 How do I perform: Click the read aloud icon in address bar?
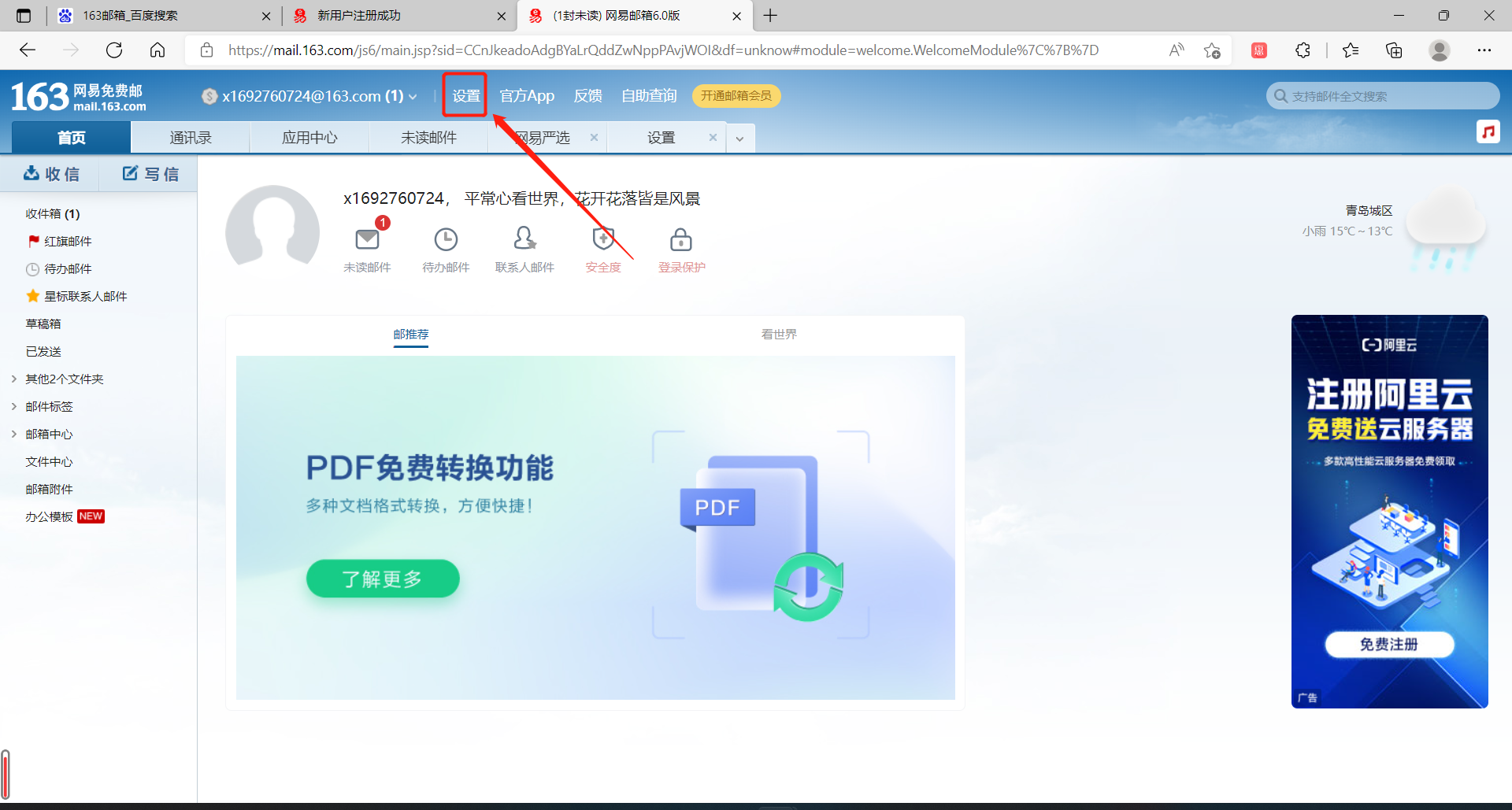pyautogui.click(x=1177, y=50)
